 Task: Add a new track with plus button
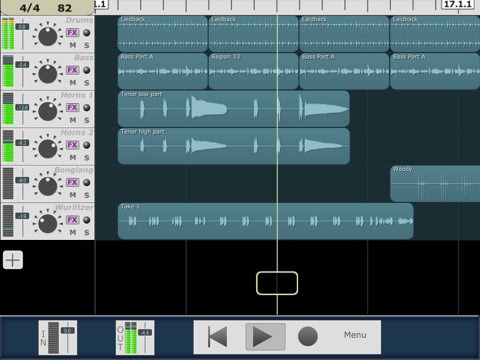pos(13,260)
